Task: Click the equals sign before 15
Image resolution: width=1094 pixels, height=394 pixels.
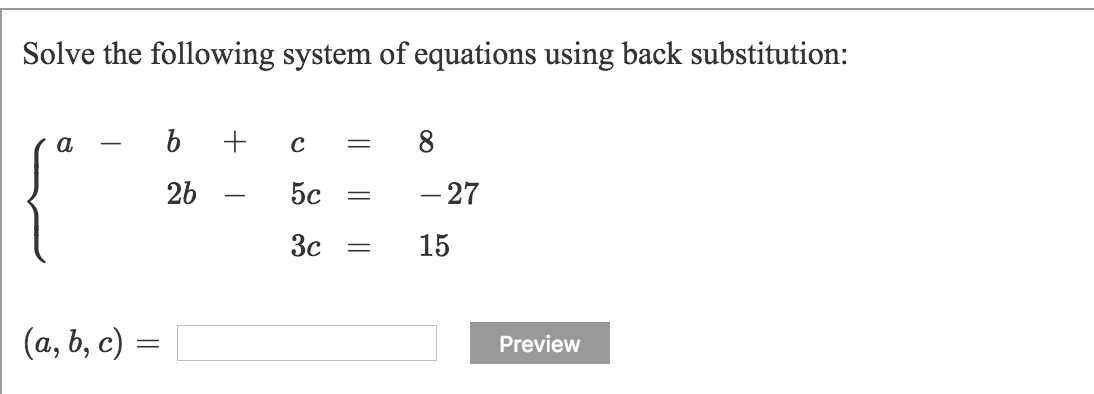Action: click(x=360, y=248)
